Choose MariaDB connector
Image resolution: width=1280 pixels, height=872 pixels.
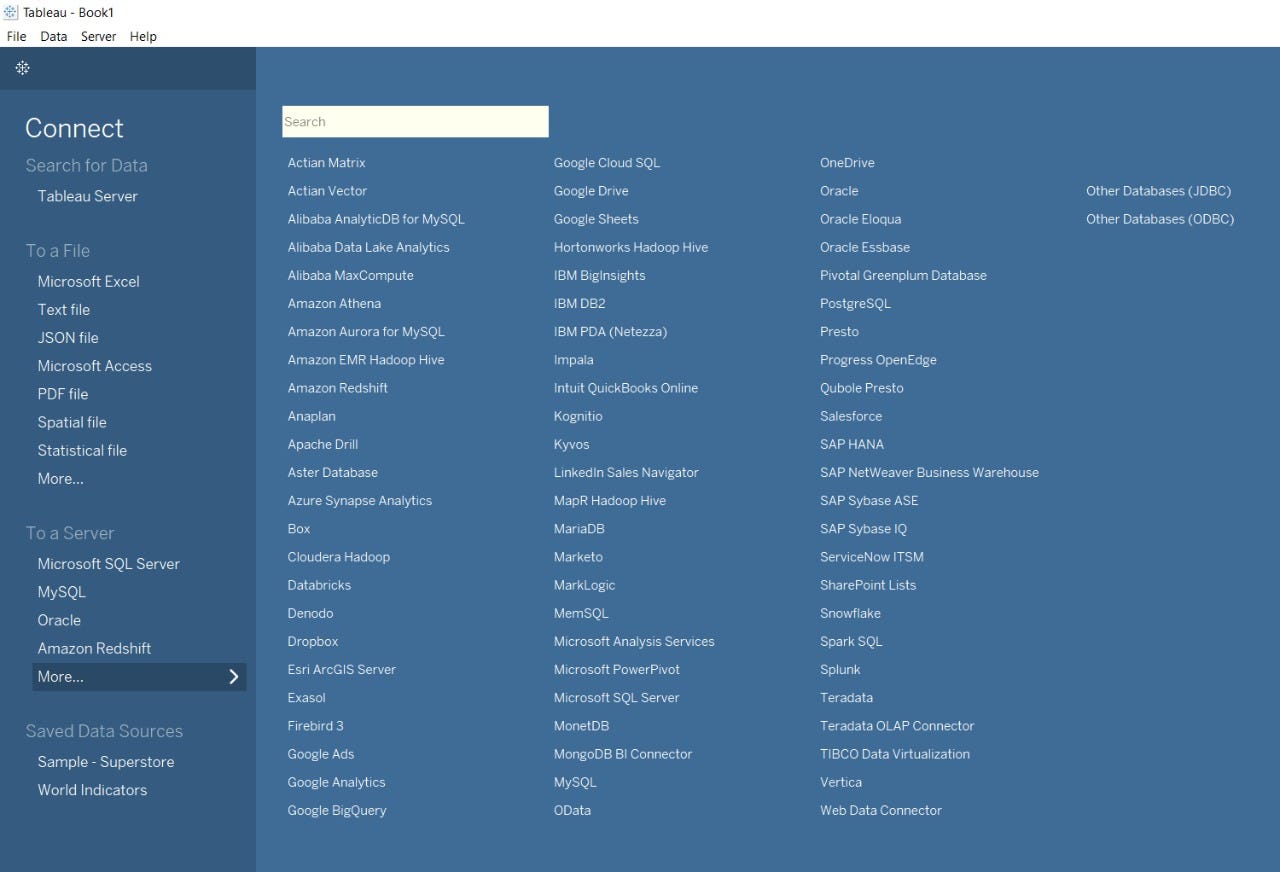coord(579,529)
